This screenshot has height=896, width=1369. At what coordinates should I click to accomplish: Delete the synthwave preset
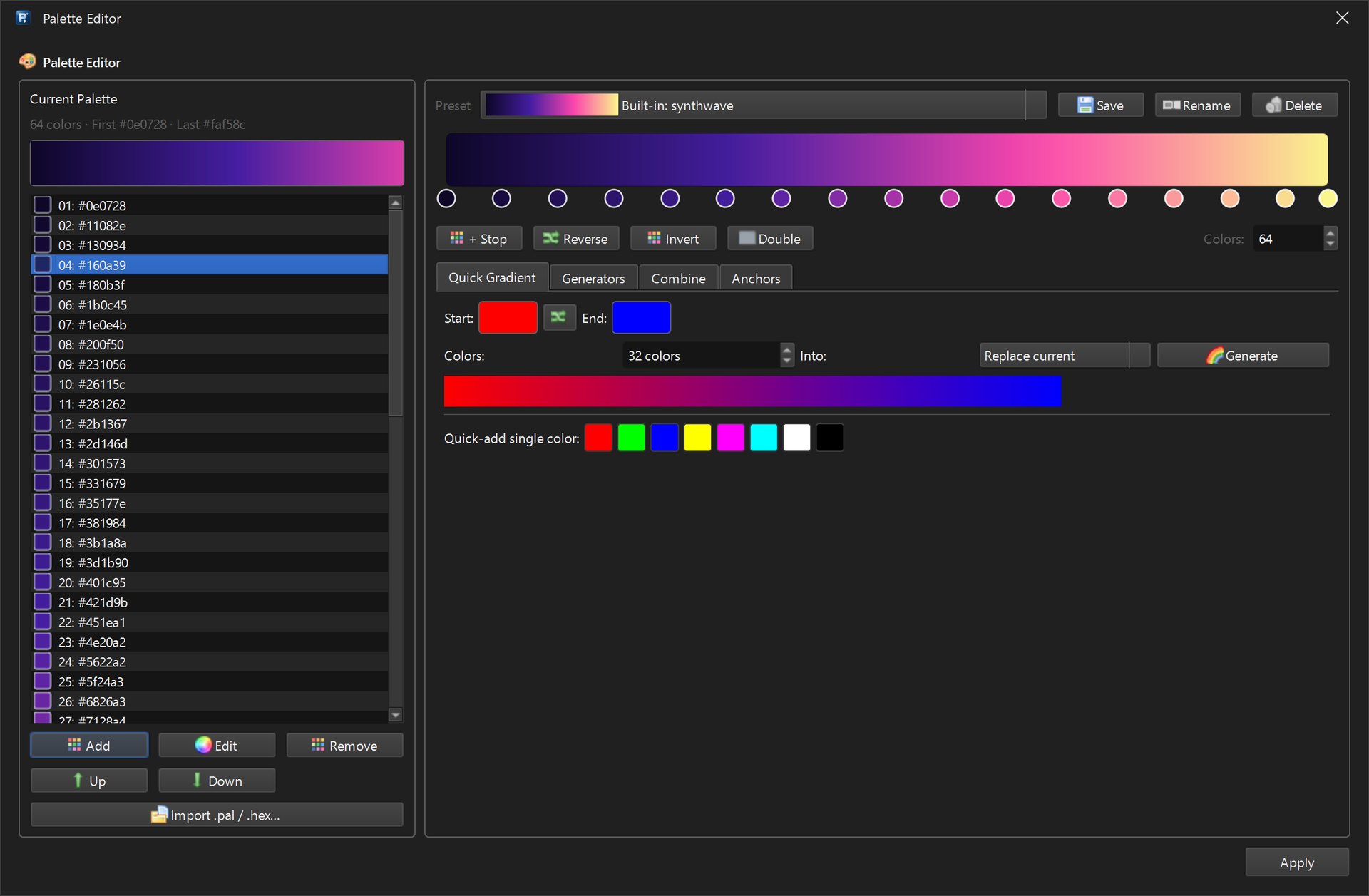click(x=1294, y=105)
